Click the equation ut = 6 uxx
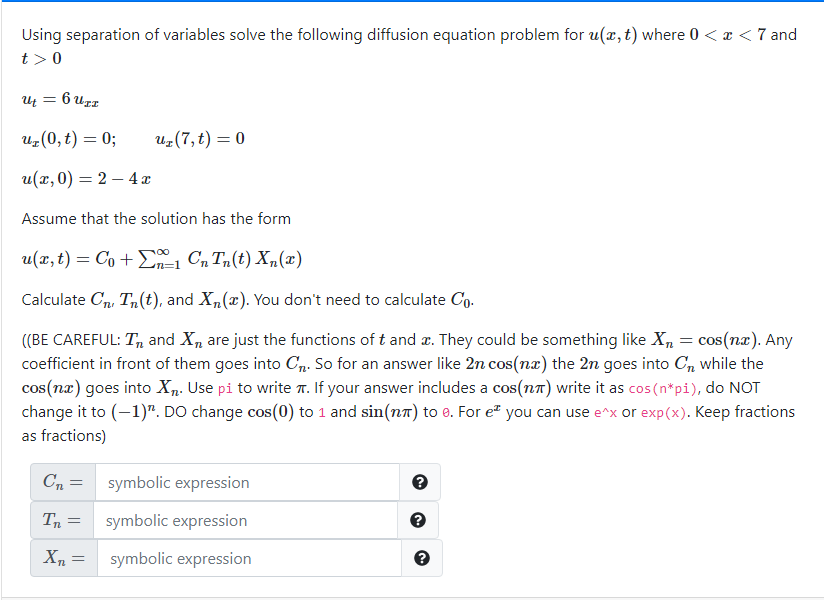The height and width of the screenshot is (600, 824). click(x=61, y=99)
